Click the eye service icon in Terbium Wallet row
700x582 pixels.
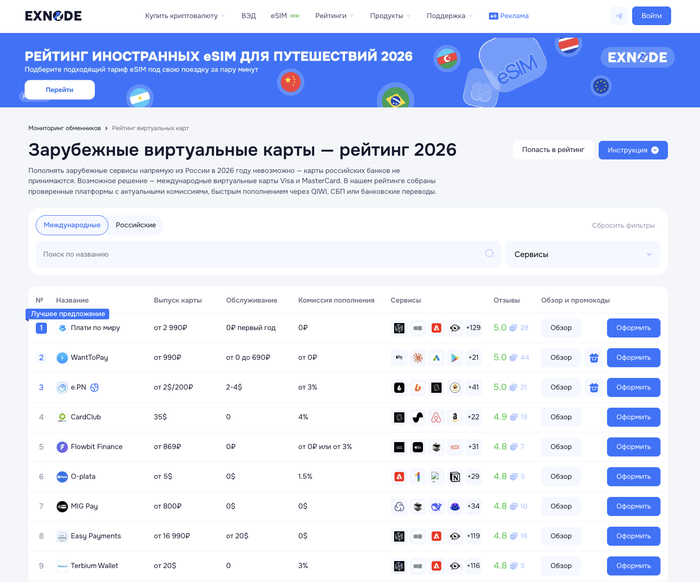(455, 566)
